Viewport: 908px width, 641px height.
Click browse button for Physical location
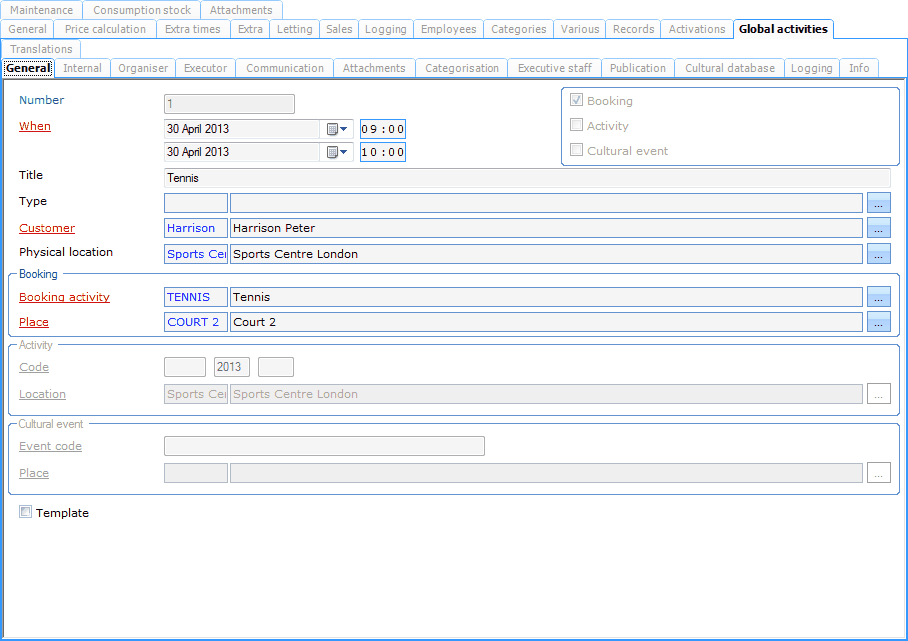(x=878, y=254)
